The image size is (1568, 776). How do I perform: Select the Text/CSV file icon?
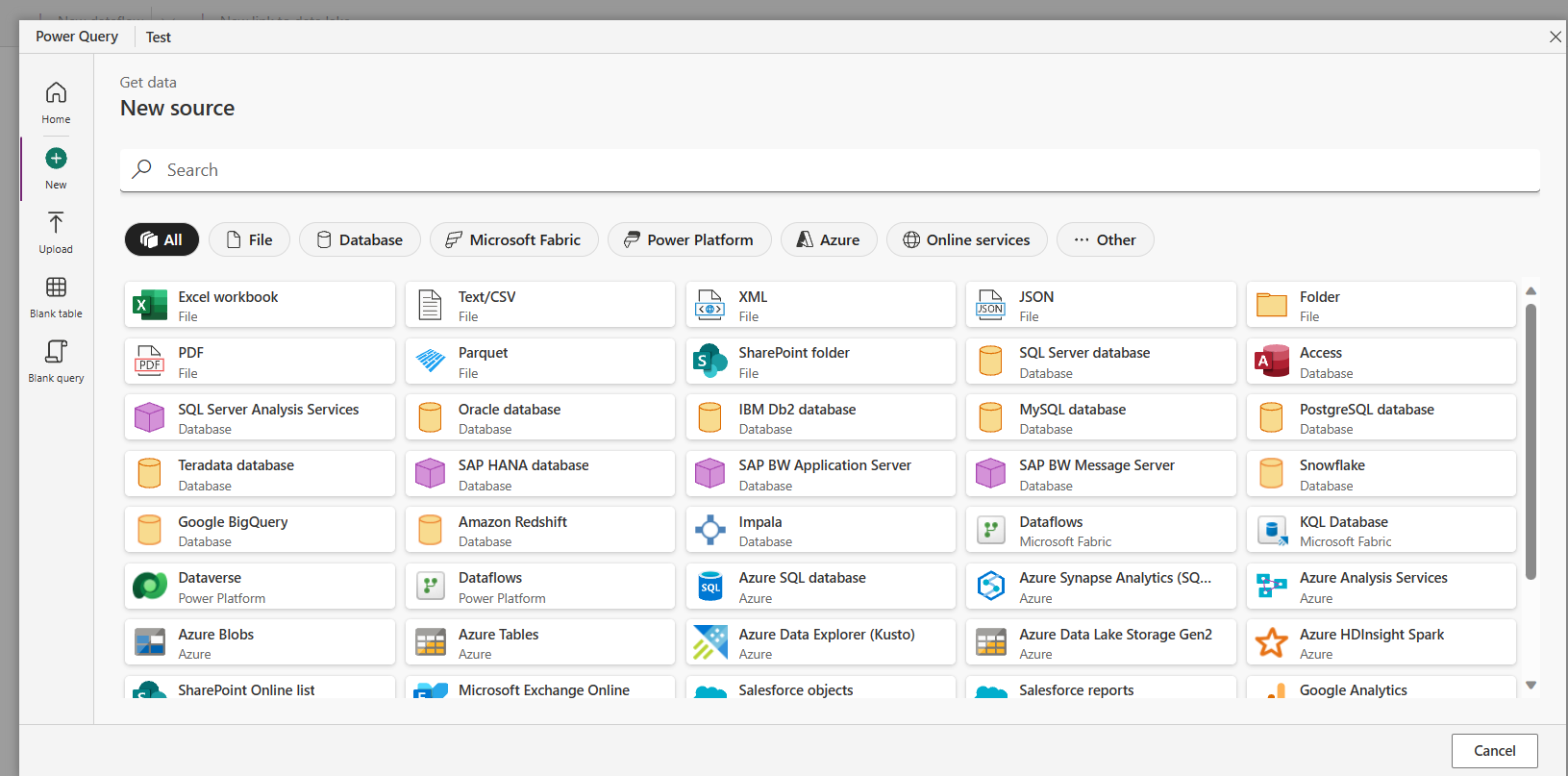[430, 305]
